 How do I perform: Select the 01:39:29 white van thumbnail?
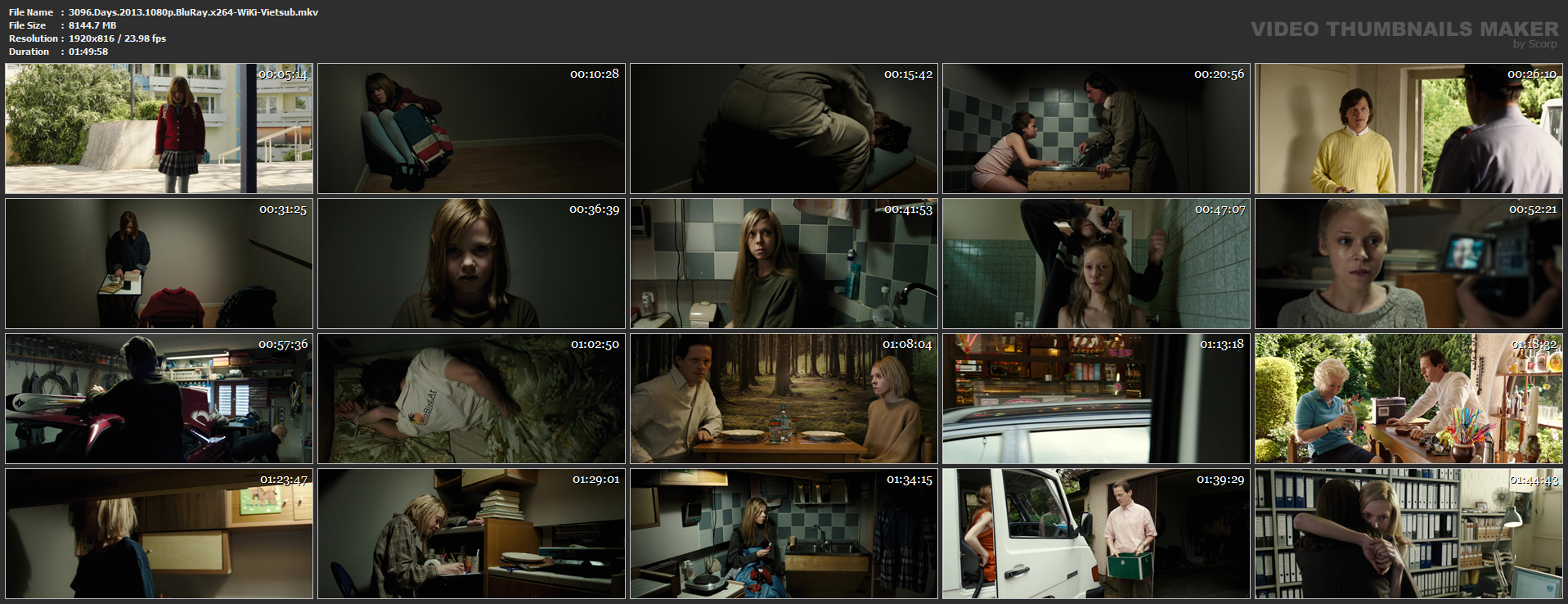click(1096, 534)
